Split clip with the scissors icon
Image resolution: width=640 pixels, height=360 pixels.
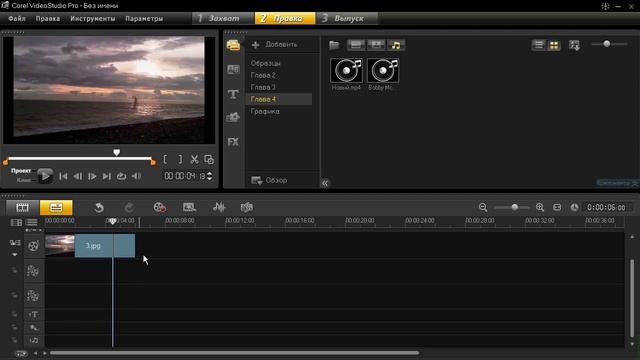pyautogui.click(x=194, y=160)
